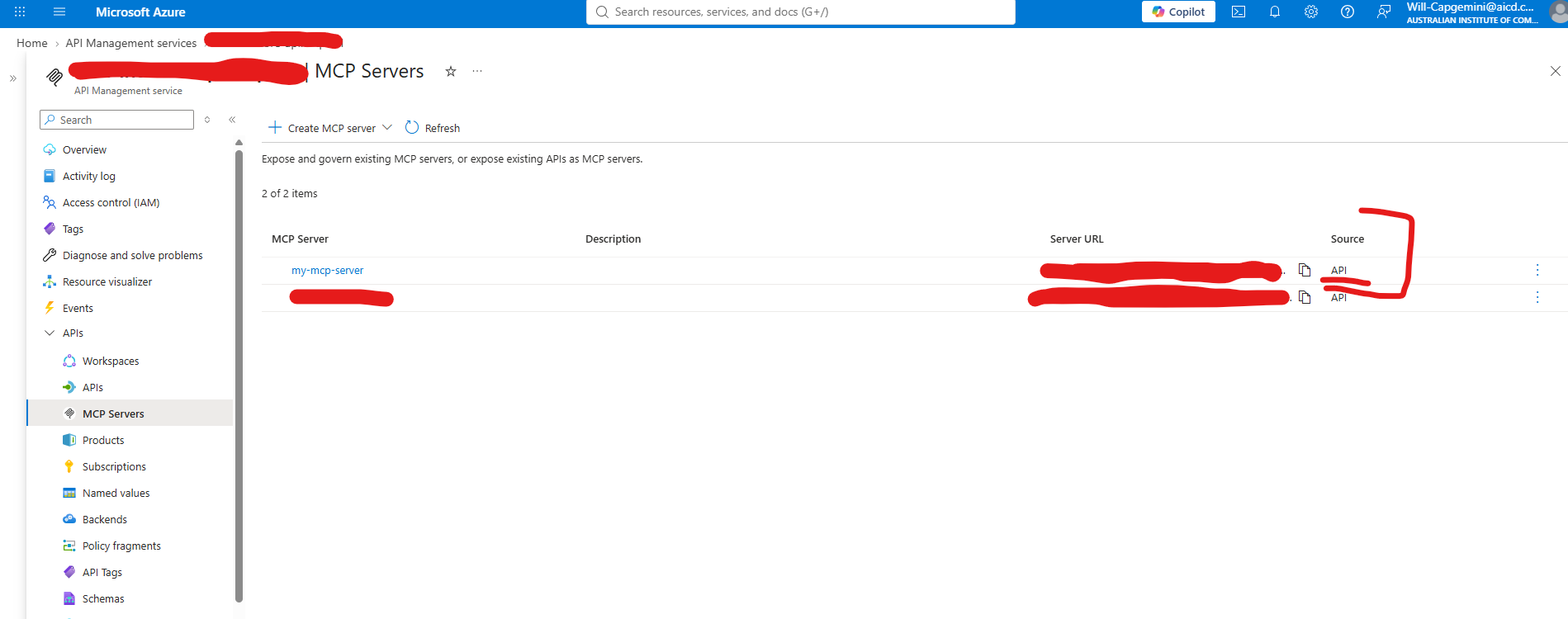The image size is (1568, 619).
Task: Toggle expand/collapse all menu groups arrows
Action: point(207,120)
